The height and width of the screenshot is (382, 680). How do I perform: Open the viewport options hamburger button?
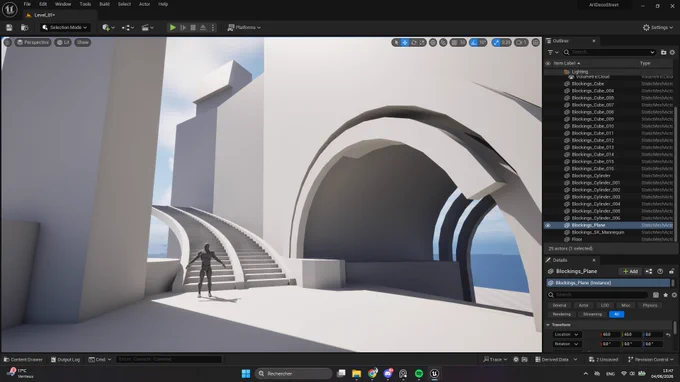click(x=7, y=42)
